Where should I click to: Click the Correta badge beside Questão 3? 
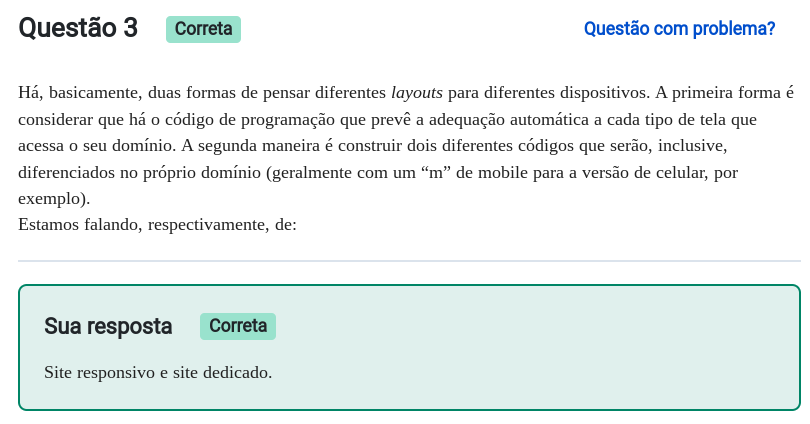click(203, 29)
